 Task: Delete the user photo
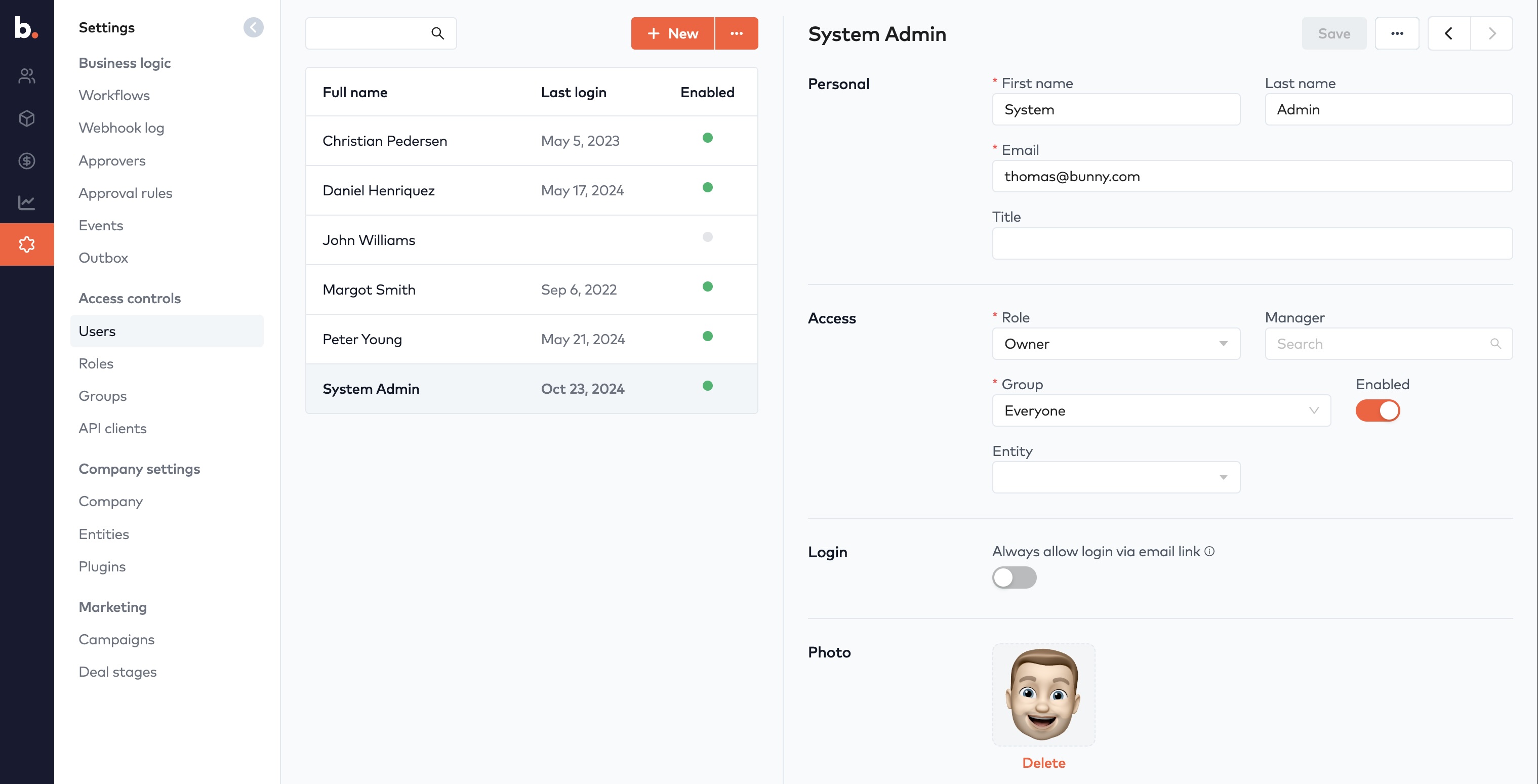coord(1043,763)
